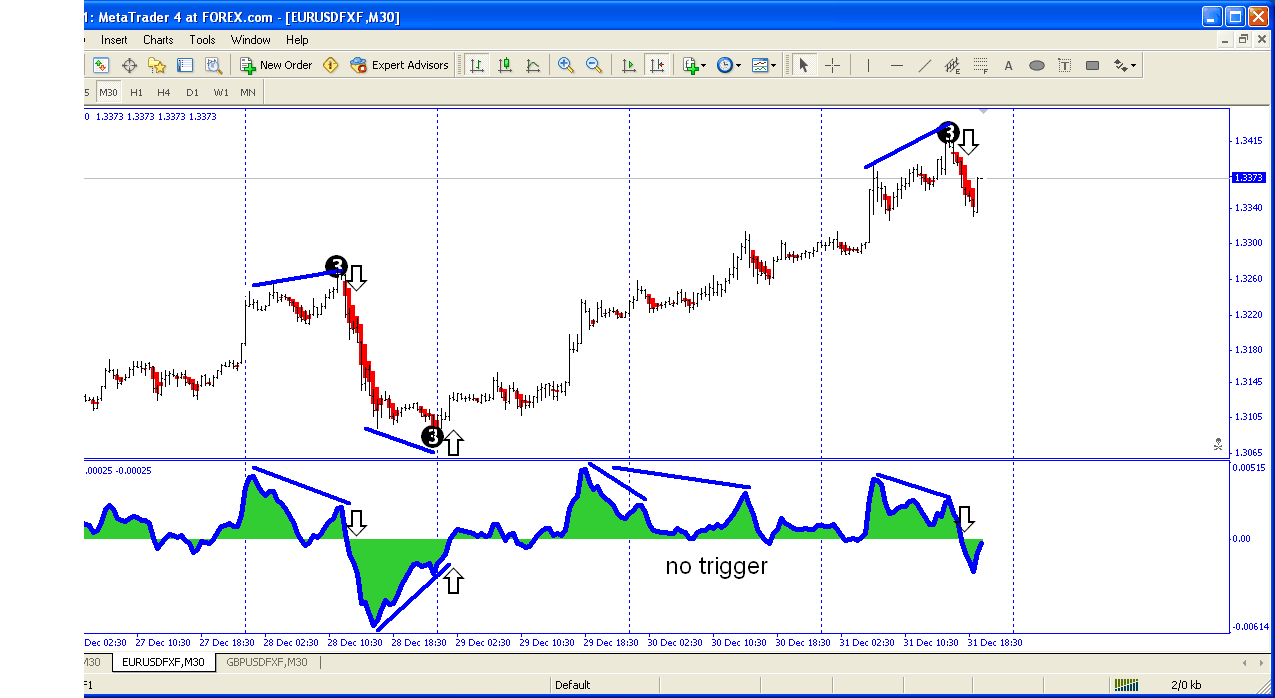Select the Text 'A' drawing tool
The image size is (1275, 698).
point(1009,66)
